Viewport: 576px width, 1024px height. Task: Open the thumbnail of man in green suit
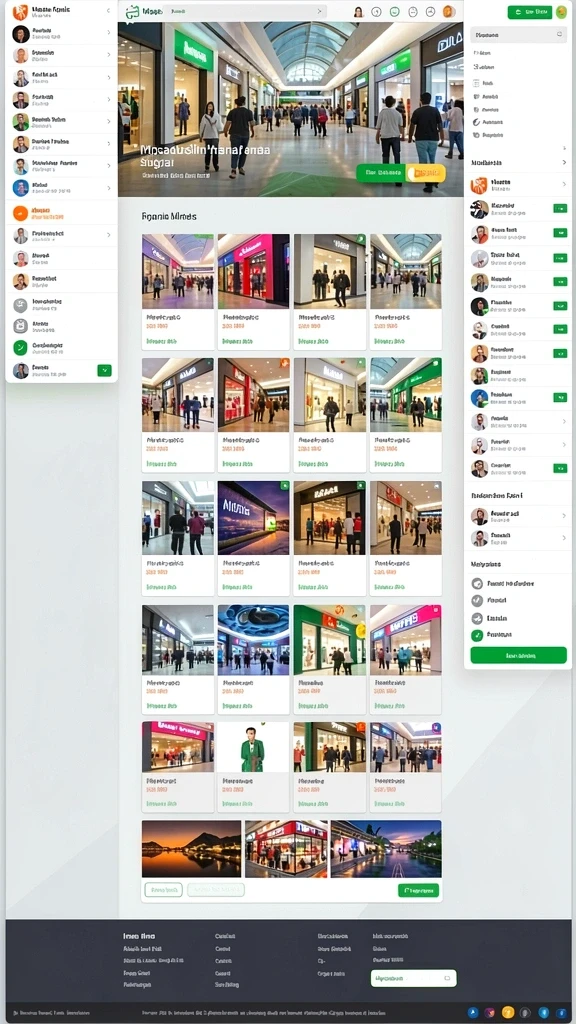[x=253, y=747]
